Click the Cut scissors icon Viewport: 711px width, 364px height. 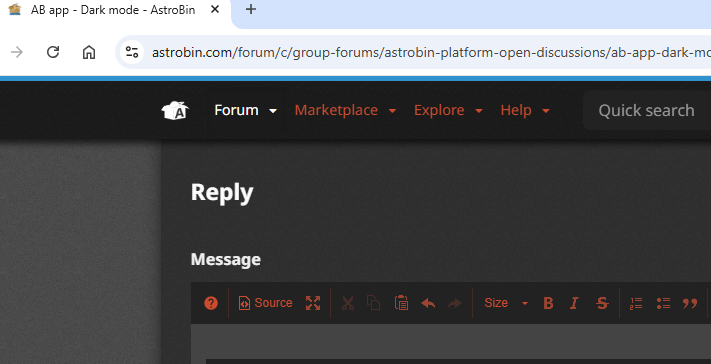[348, 303]
